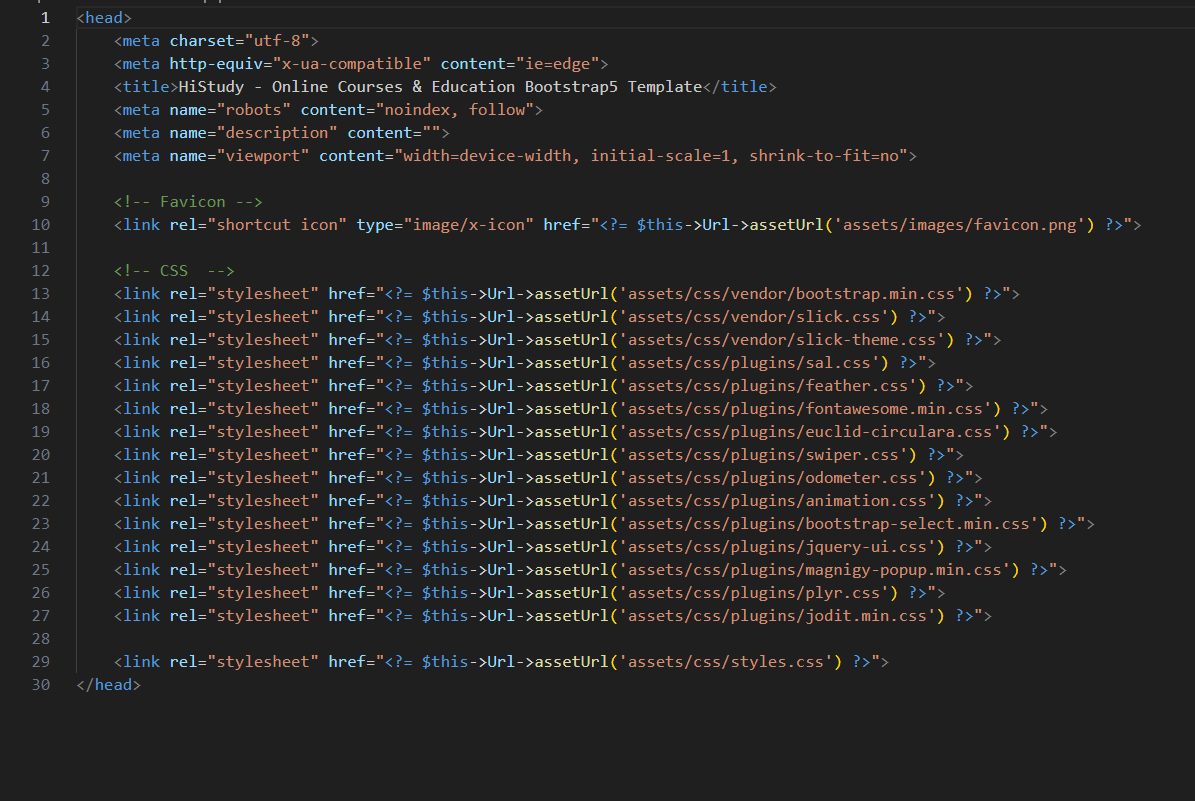1195x801 pixels.
Task: Click the charset "utf-8" value
Action: [277, 40]
